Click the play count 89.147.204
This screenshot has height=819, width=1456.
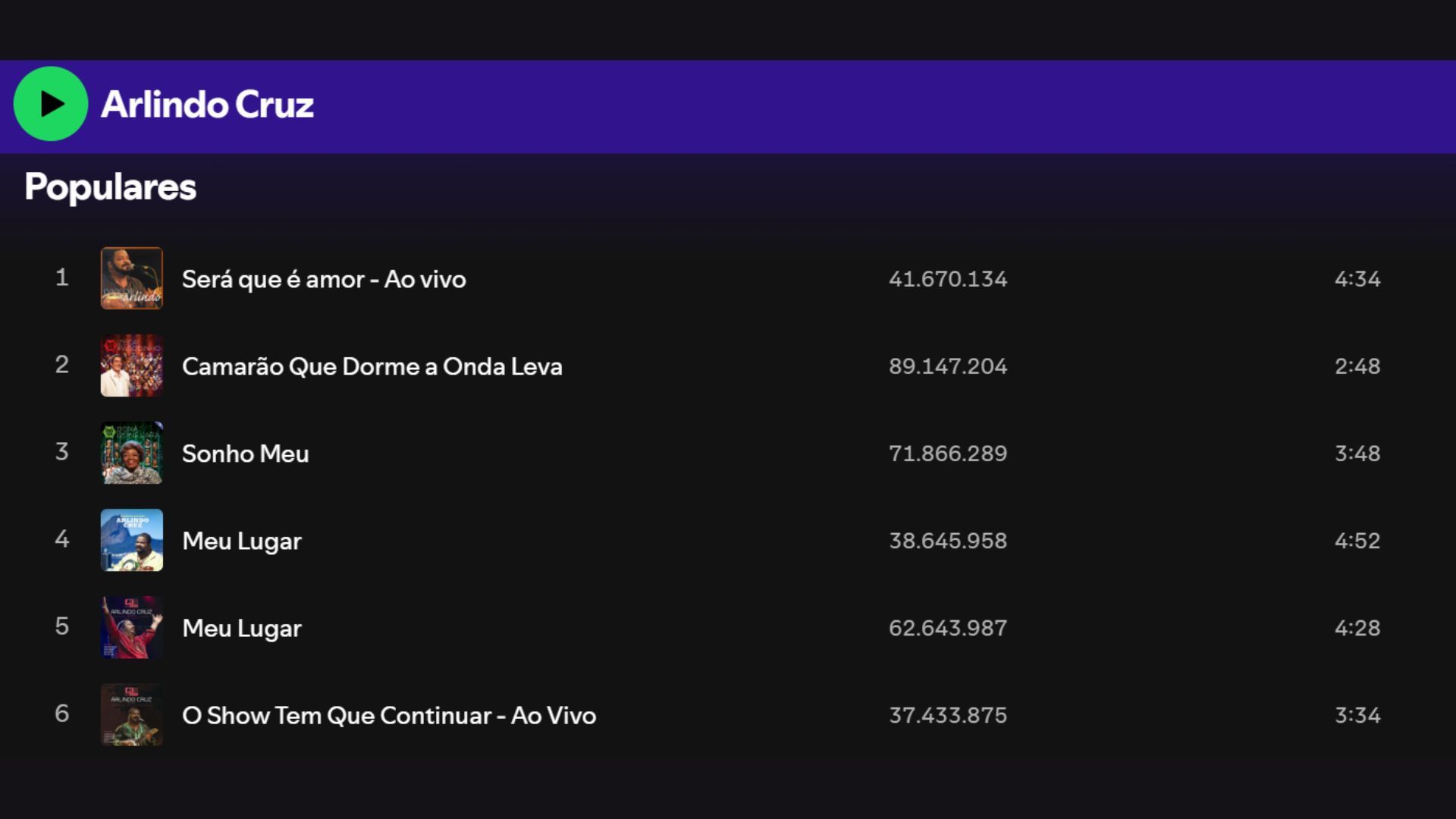pyautogui.click(x=948, y=366)
